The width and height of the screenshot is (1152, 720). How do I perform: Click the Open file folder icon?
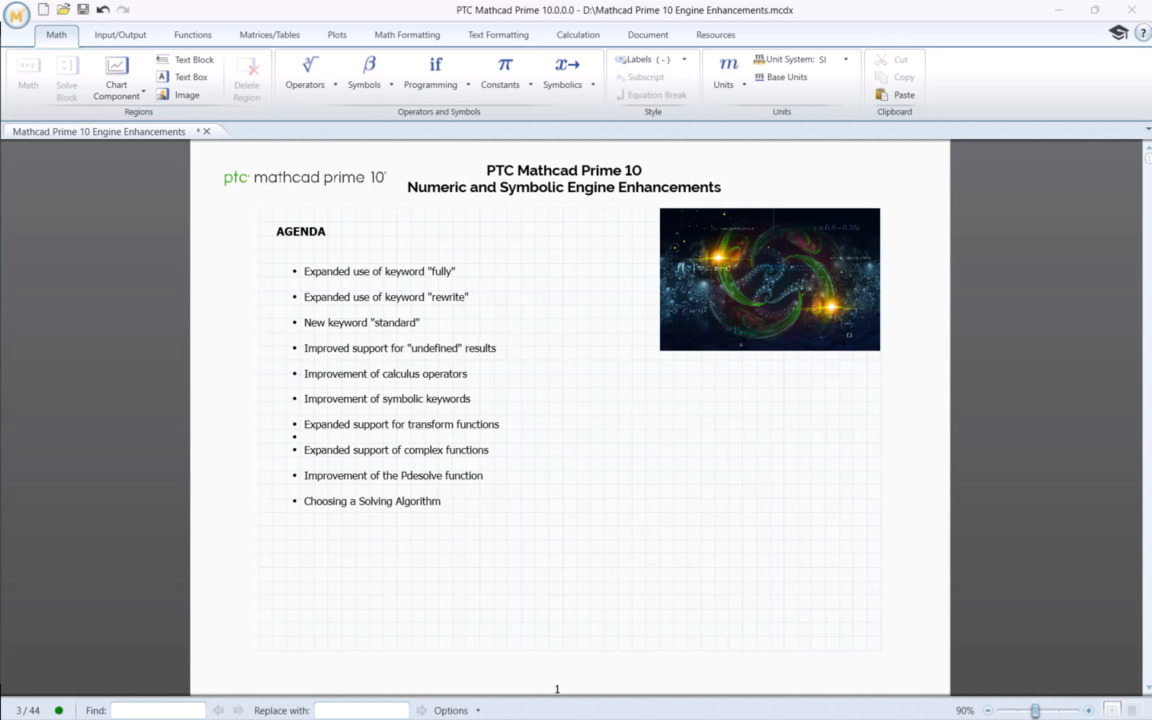coord(63,10)
